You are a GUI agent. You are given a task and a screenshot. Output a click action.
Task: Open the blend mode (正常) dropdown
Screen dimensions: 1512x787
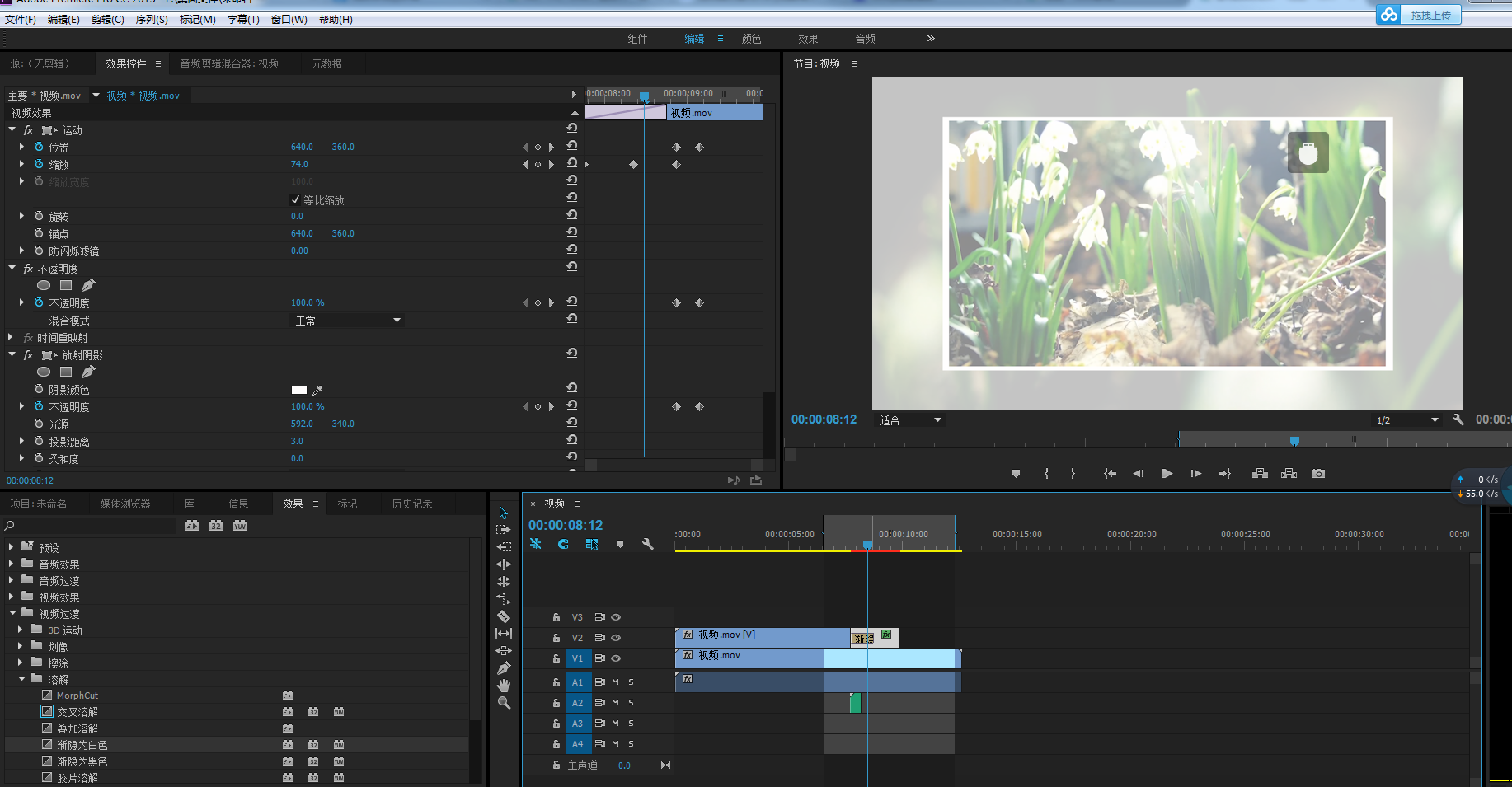[348, 321]
